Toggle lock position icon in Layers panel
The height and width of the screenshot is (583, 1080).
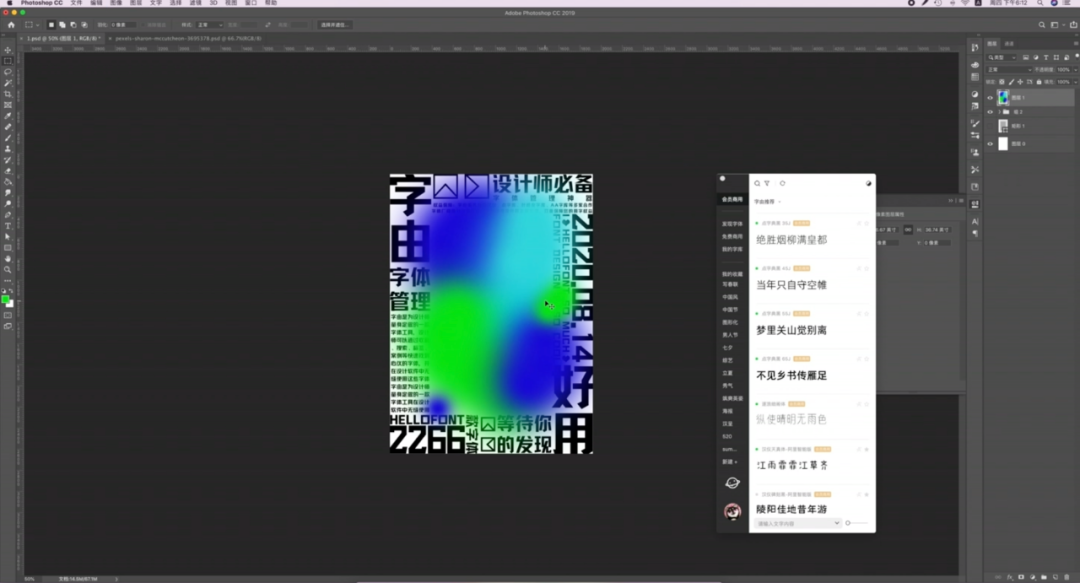(1020, 82)
